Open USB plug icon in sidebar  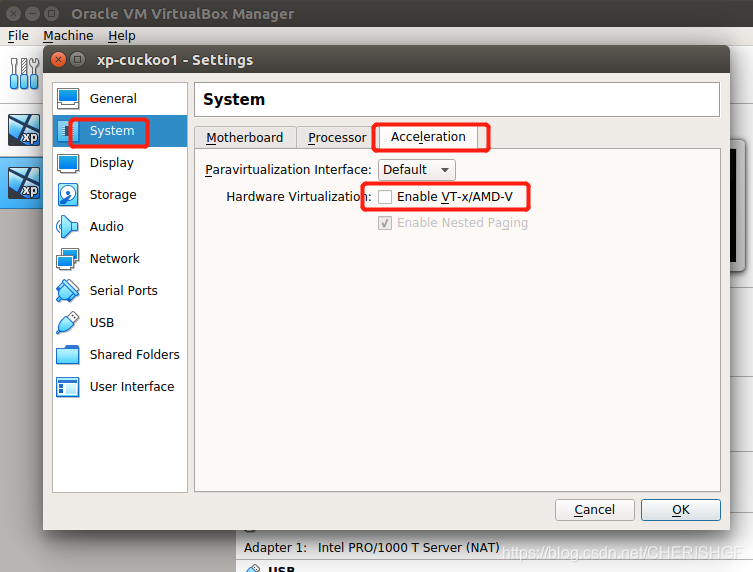(68, 322)
